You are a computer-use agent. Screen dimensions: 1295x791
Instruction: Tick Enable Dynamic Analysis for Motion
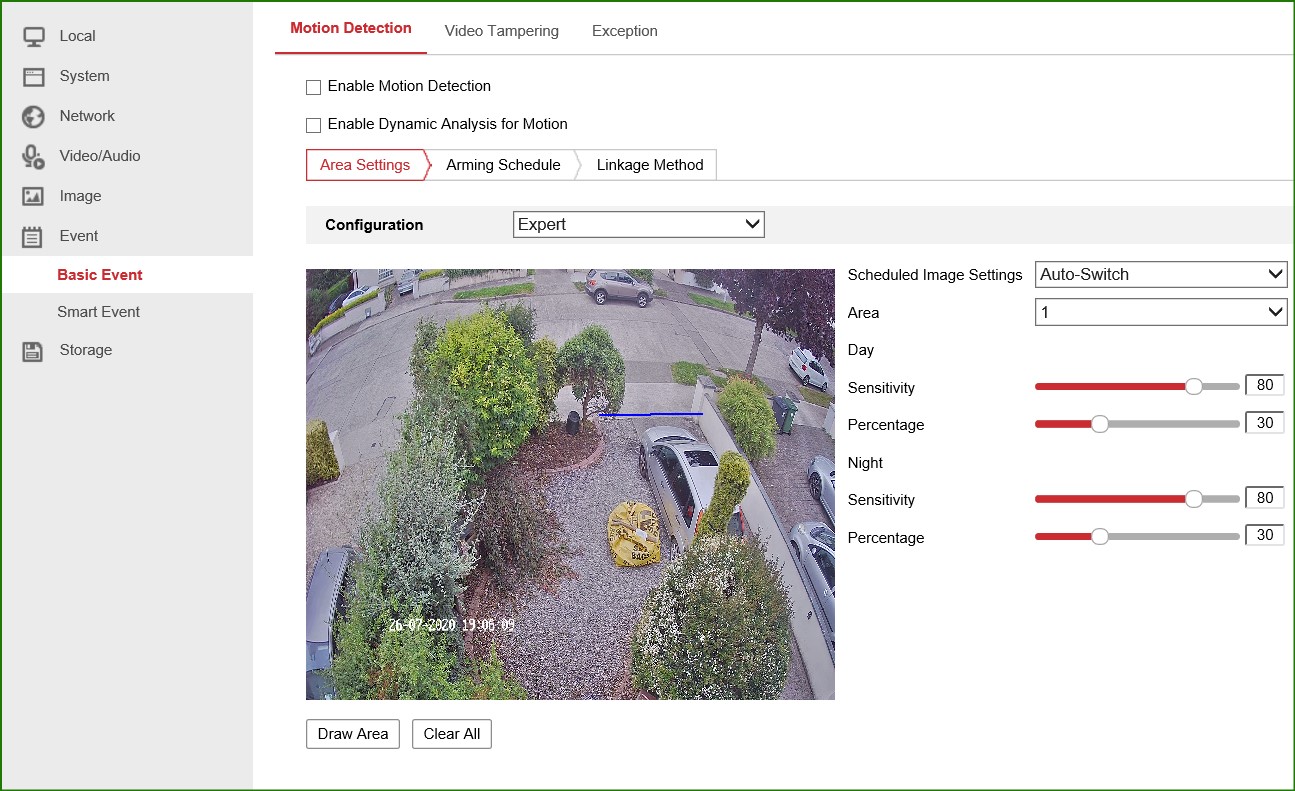click(313, 125)
